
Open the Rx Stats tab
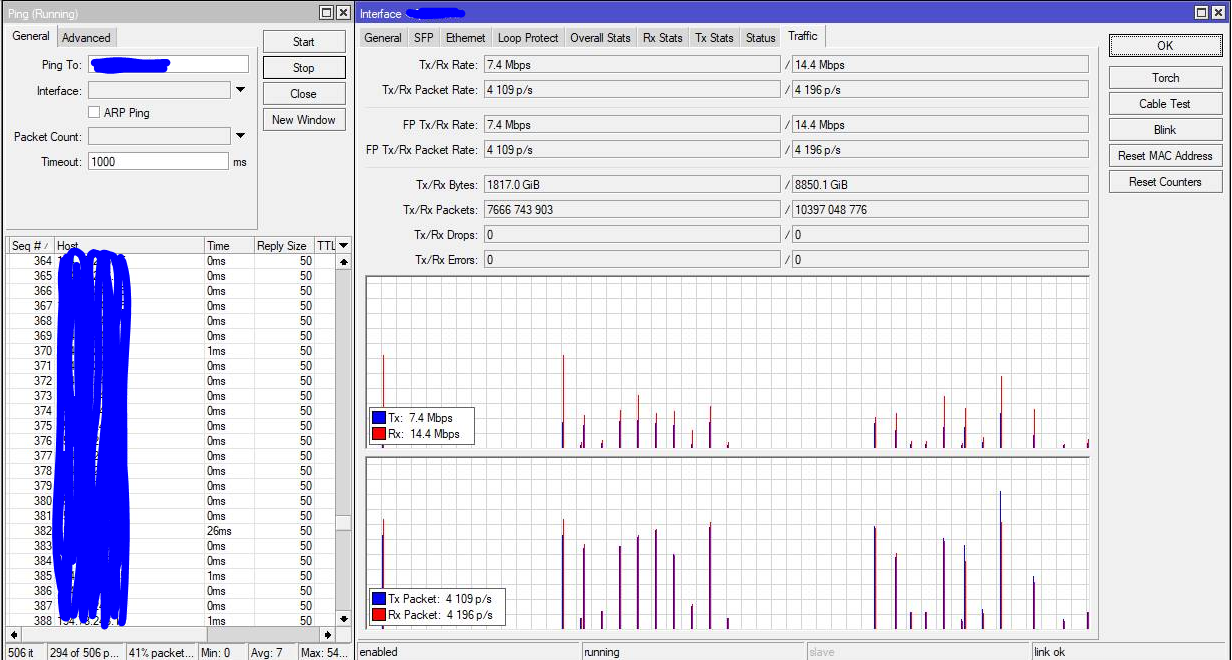[x=662, y=38]
